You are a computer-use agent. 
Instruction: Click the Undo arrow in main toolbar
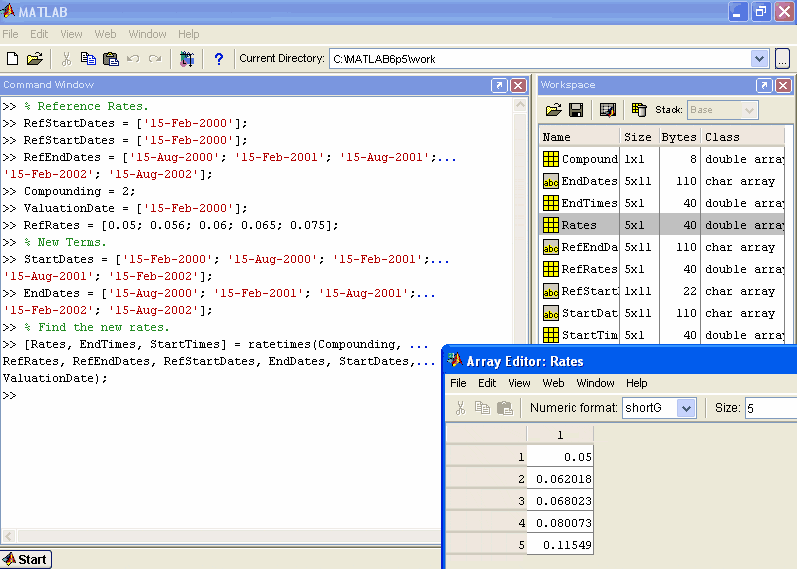pyautogui.click(x=133, y=59)
